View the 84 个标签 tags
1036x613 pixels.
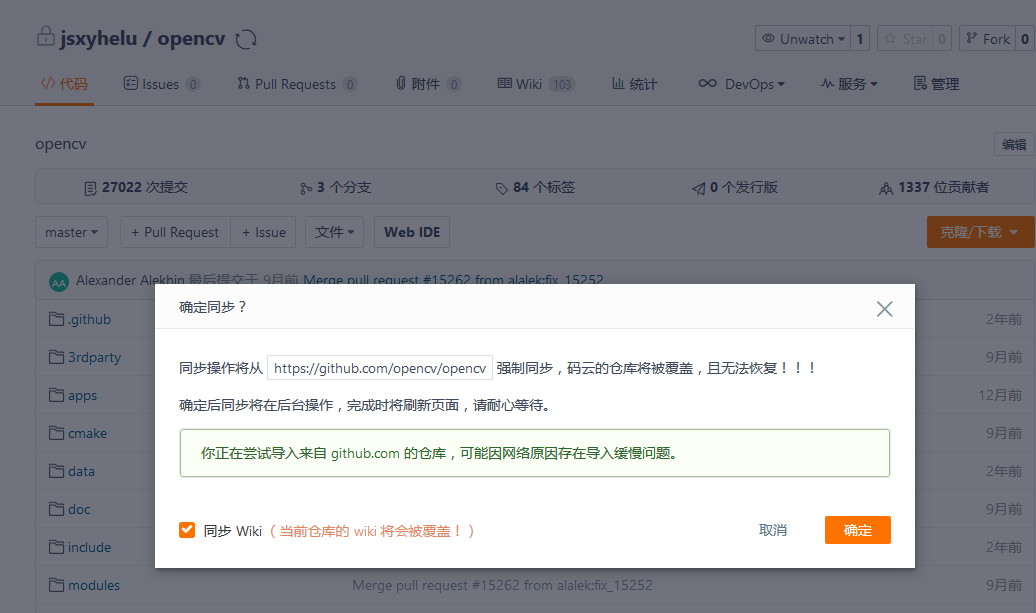pos(535,188)
